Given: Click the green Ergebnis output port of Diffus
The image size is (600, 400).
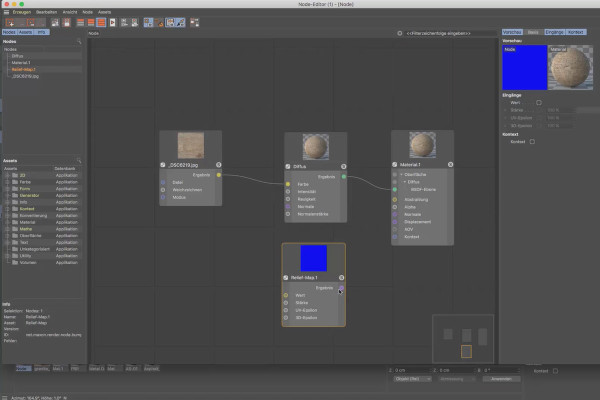Looking at the screenshot, I should [x=344, y=176].
